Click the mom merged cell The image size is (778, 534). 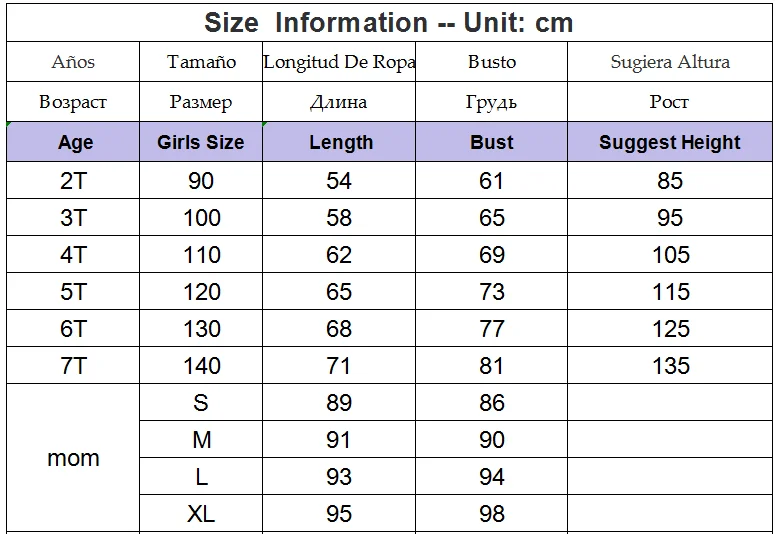click(73, 458)
